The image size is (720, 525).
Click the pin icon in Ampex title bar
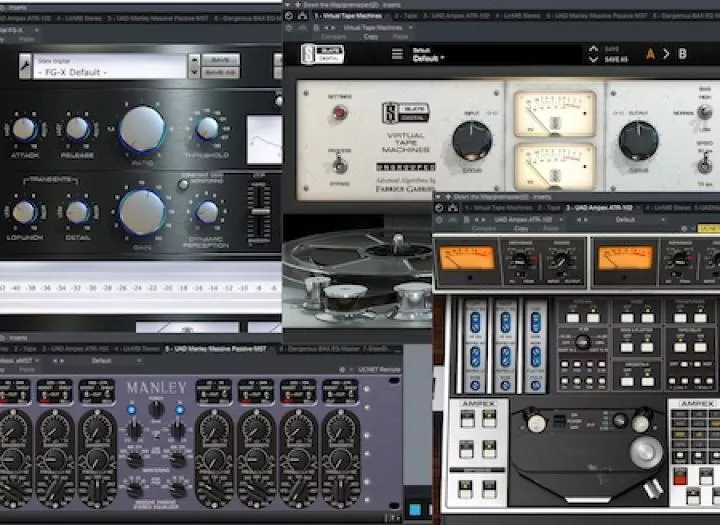(448, 197)
